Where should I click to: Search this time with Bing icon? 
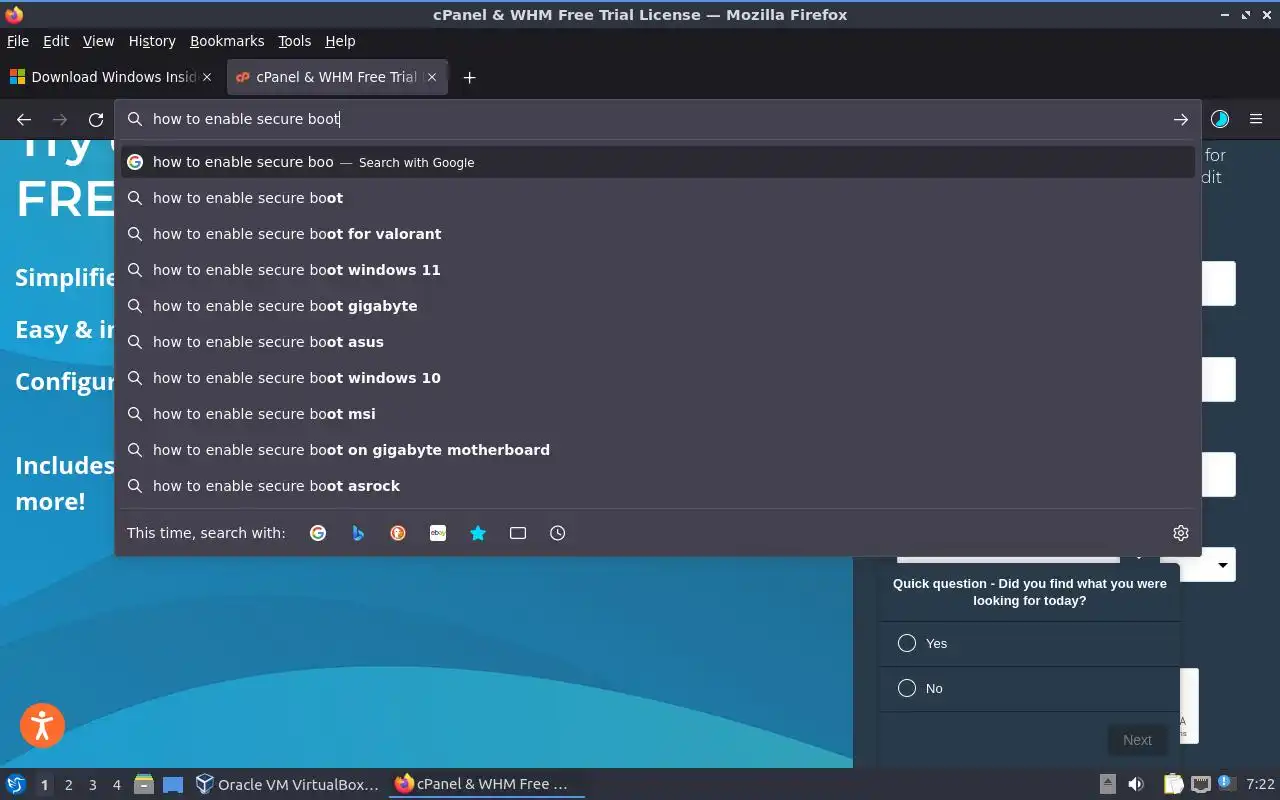click(x=358, y=533)
